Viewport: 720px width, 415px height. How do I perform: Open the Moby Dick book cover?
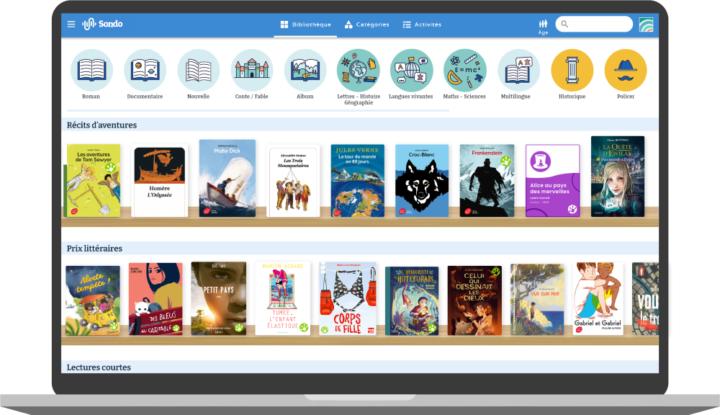[227, 178]
